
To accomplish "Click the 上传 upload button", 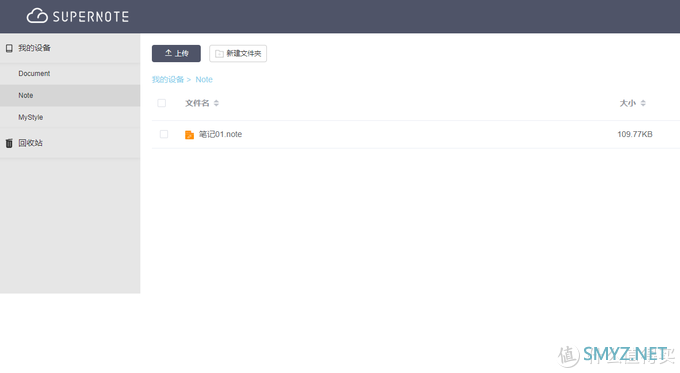I will click(x=176, y=53).
